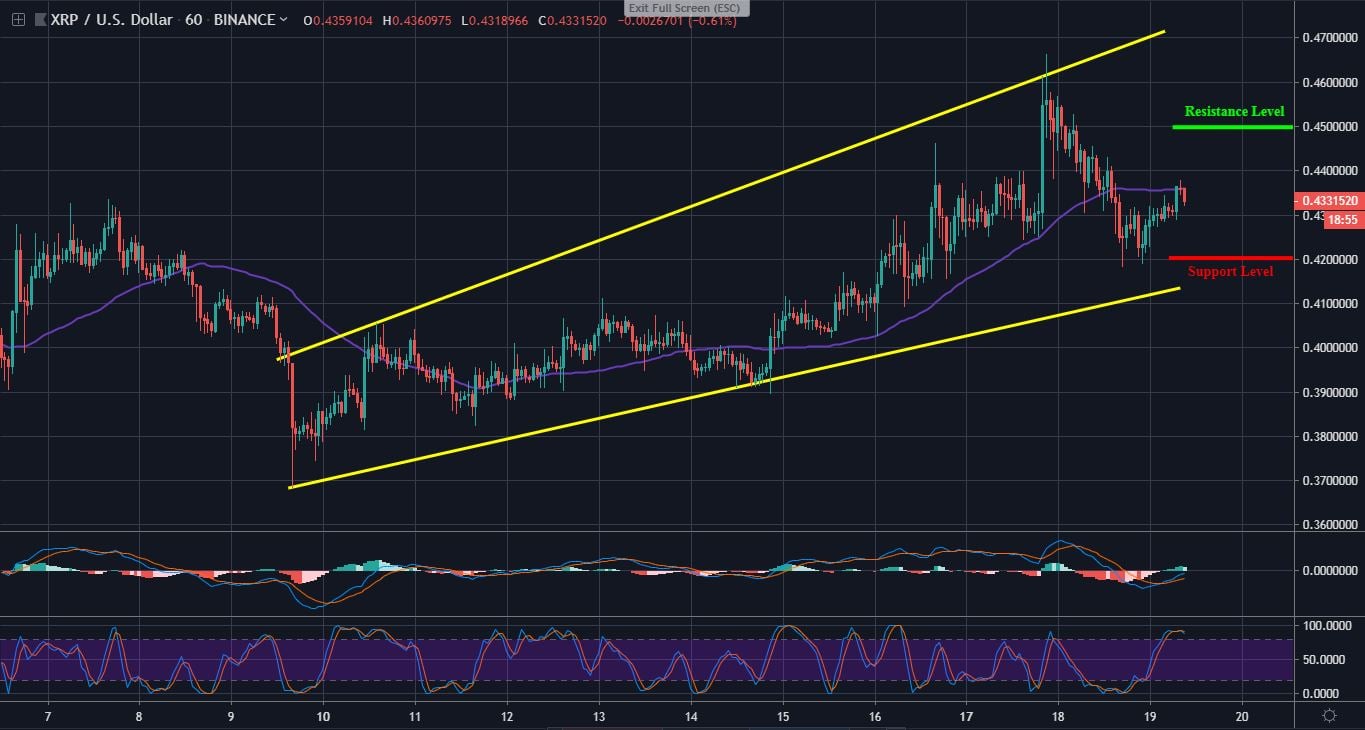This screenshot has height=730, width=1365.
Task: Toggle fullscreen off with Exit Full Screen
Action: pyautogui.click(x=686, y=8)
